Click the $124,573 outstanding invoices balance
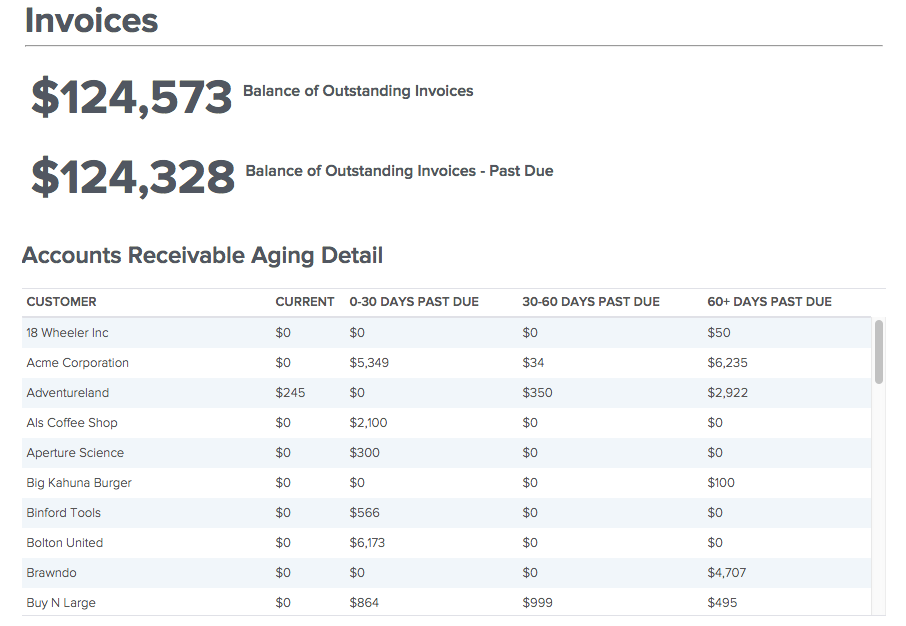The image size is (906, 626). (x=131, y=98)
